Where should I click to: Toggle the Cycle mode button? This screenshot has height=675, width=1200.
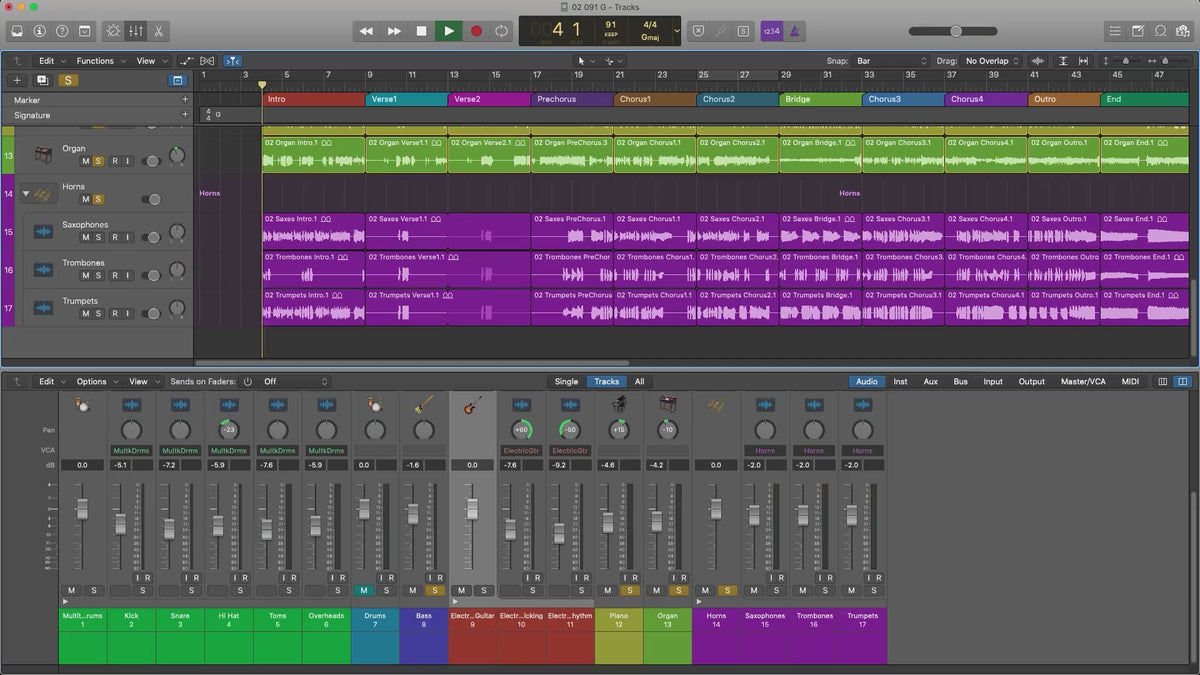click(501, 31)
